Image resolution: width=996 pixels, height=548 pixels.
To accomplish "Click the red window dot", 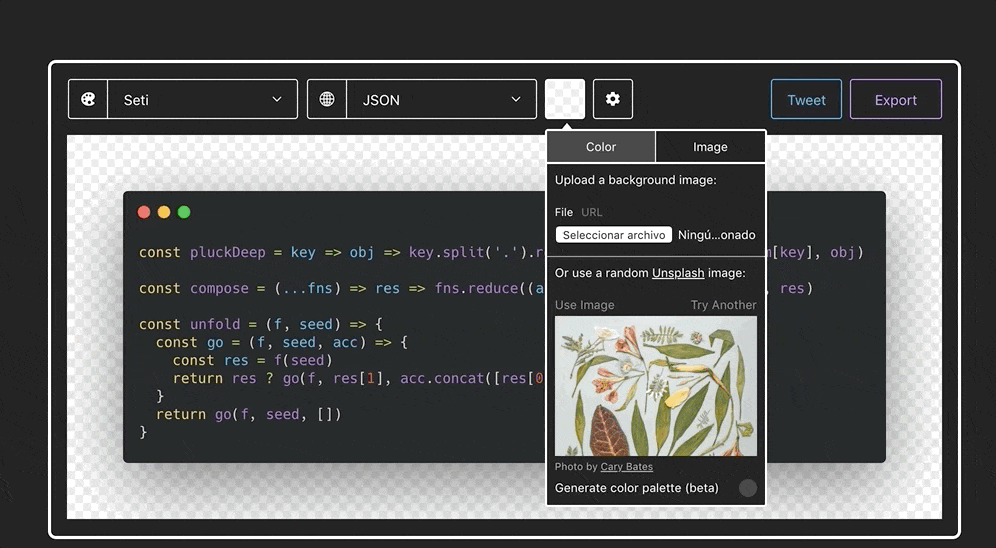I will (144, 212).
